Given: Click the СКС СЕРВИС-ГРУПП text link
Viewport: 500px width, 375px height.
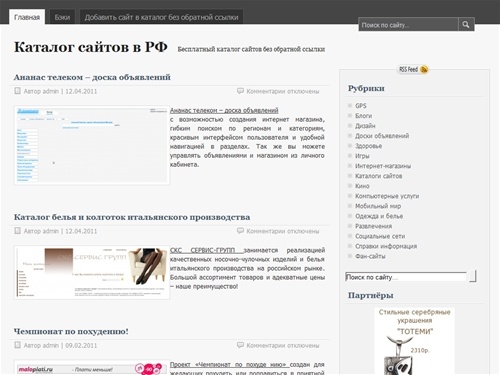Looking at the screenshot, I should (206, 250).
